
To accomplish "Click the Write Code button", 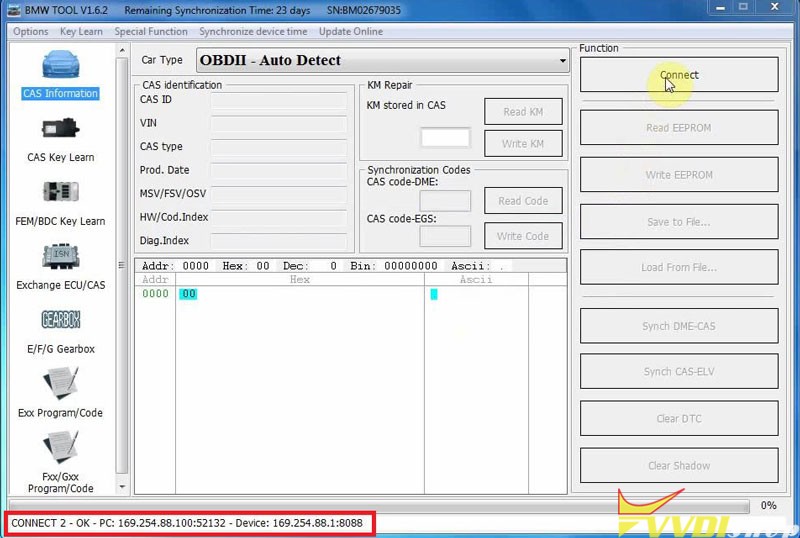I will [x=523, y=236].
